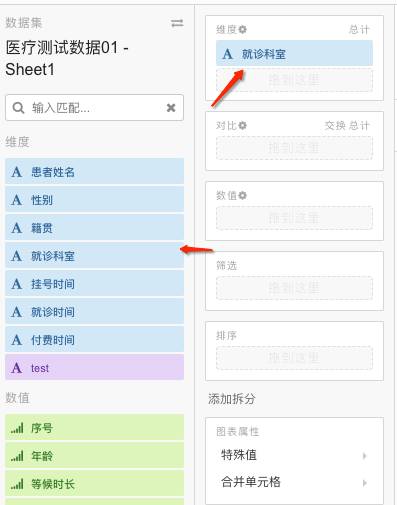
Task: Click the 序号 numeric bar icon
Action: tap(17, 428)
